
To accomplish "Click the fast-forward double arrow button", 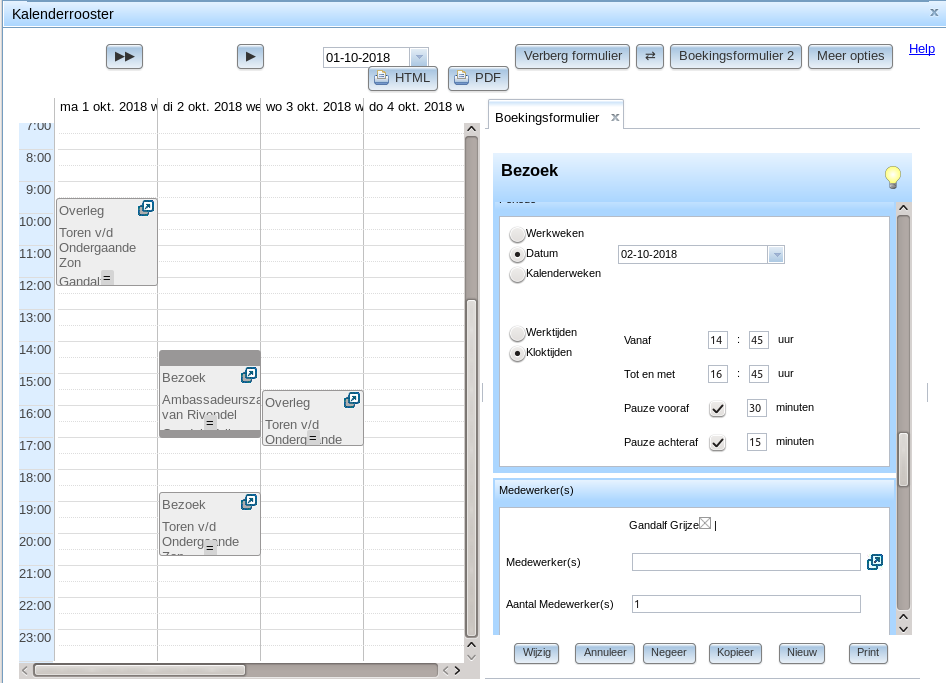I will coord(124,57).
